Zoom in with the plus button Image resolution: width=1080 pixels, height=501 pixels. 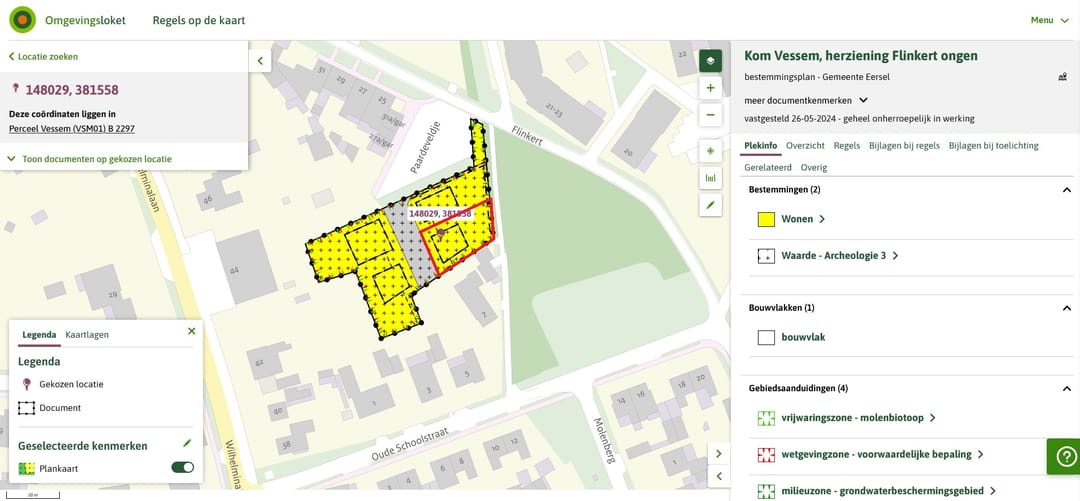710,88
